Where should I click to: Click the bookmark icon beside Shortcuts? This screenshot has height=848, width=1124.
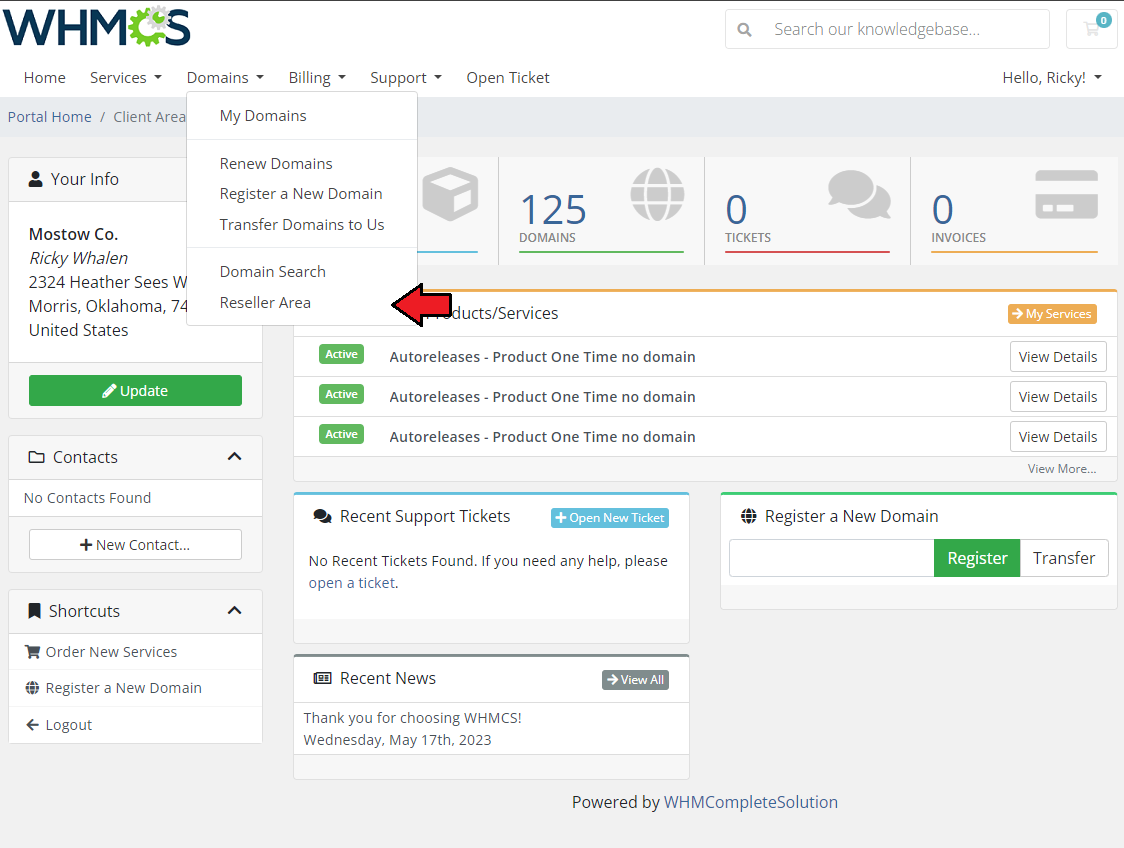click(x=34, y=611)
